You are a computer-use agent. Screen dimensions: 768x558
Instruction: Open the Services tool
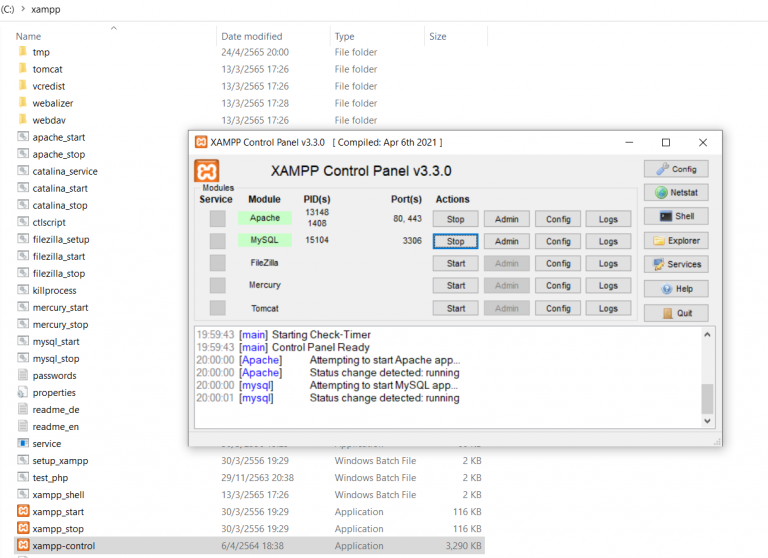(x=676, y=265)
